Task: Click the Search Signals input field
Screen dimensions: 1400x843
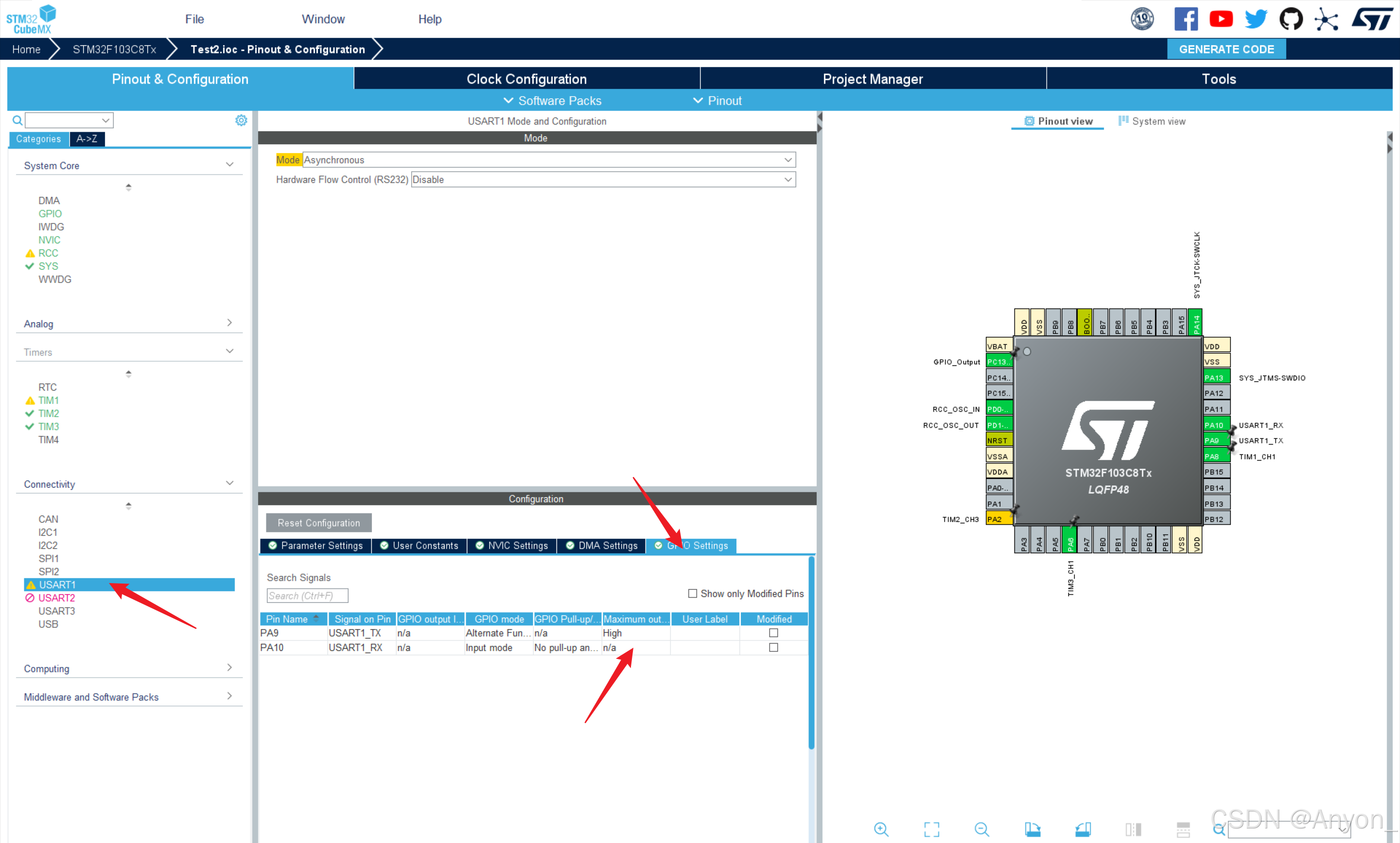Action: click(x=307, y=595)
